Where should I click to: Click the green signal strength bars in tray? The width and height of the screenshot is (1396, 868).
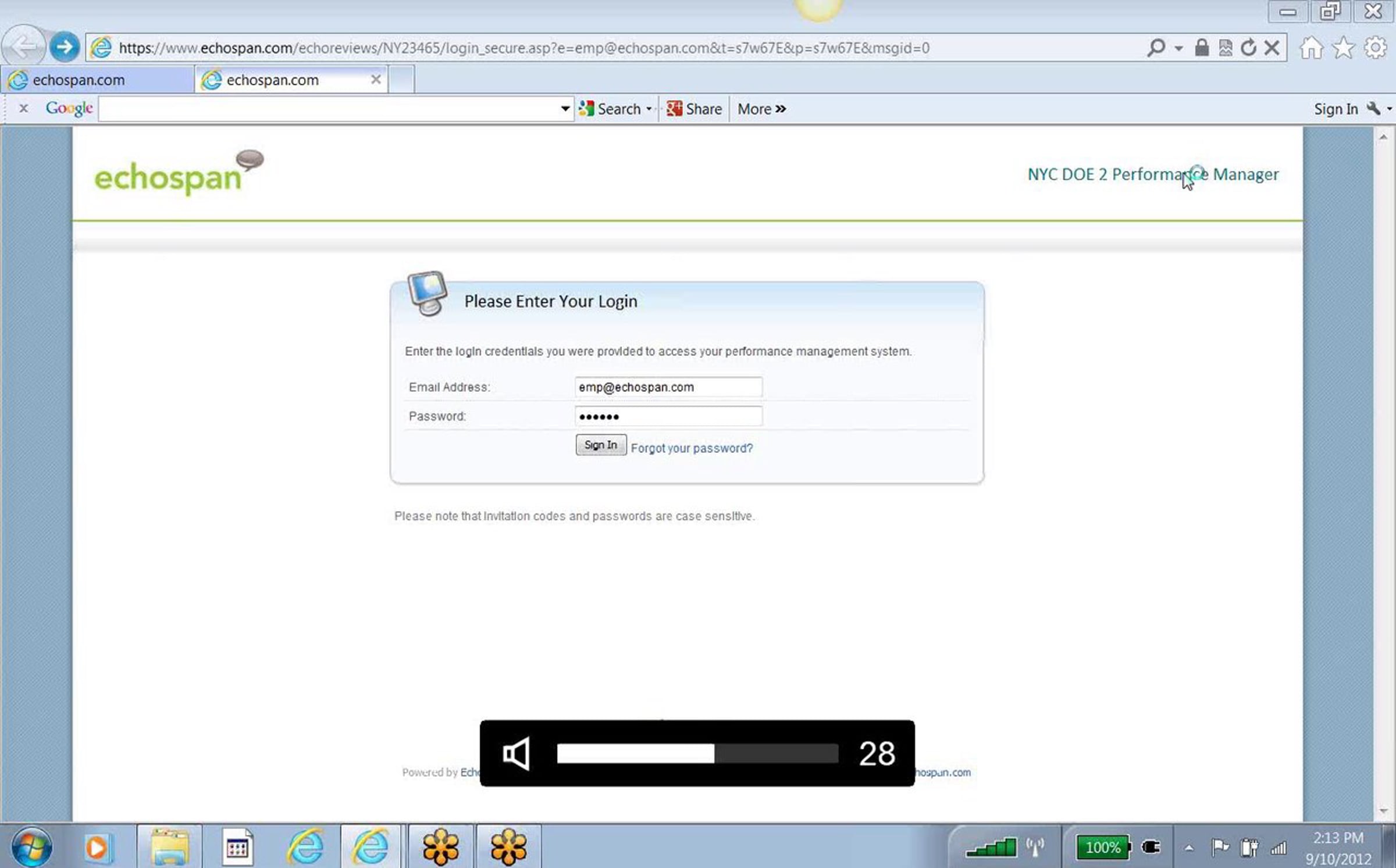click(x=991, y=848)
